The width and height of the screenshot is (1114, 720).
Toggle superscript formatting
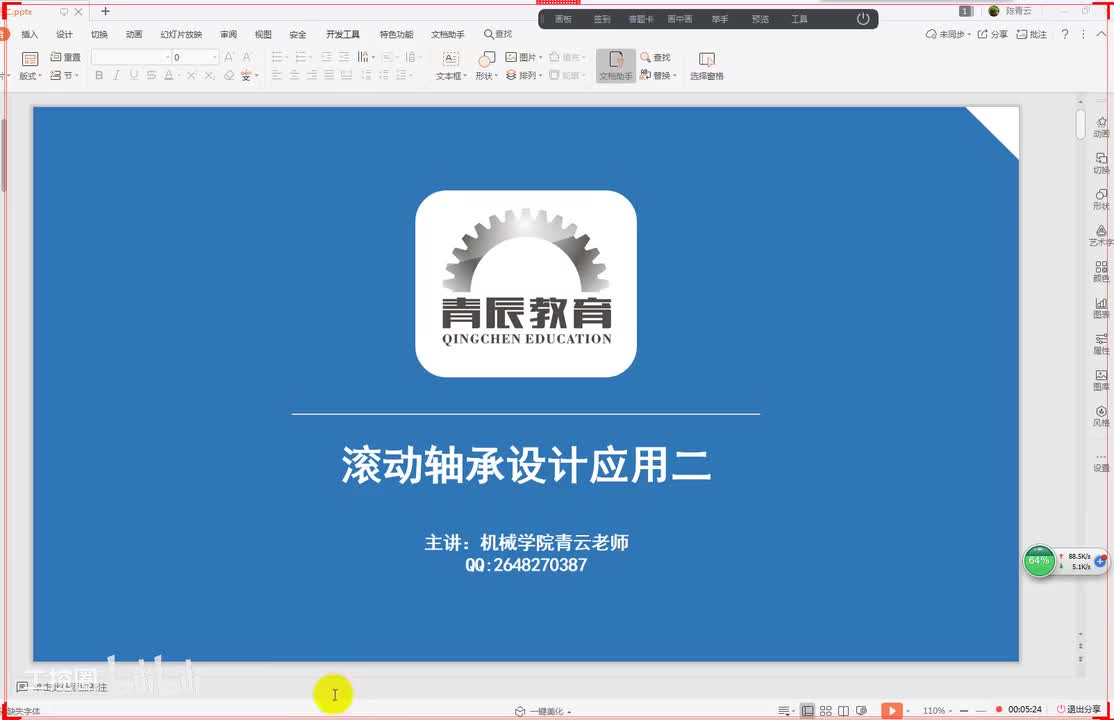click(191, 75)
